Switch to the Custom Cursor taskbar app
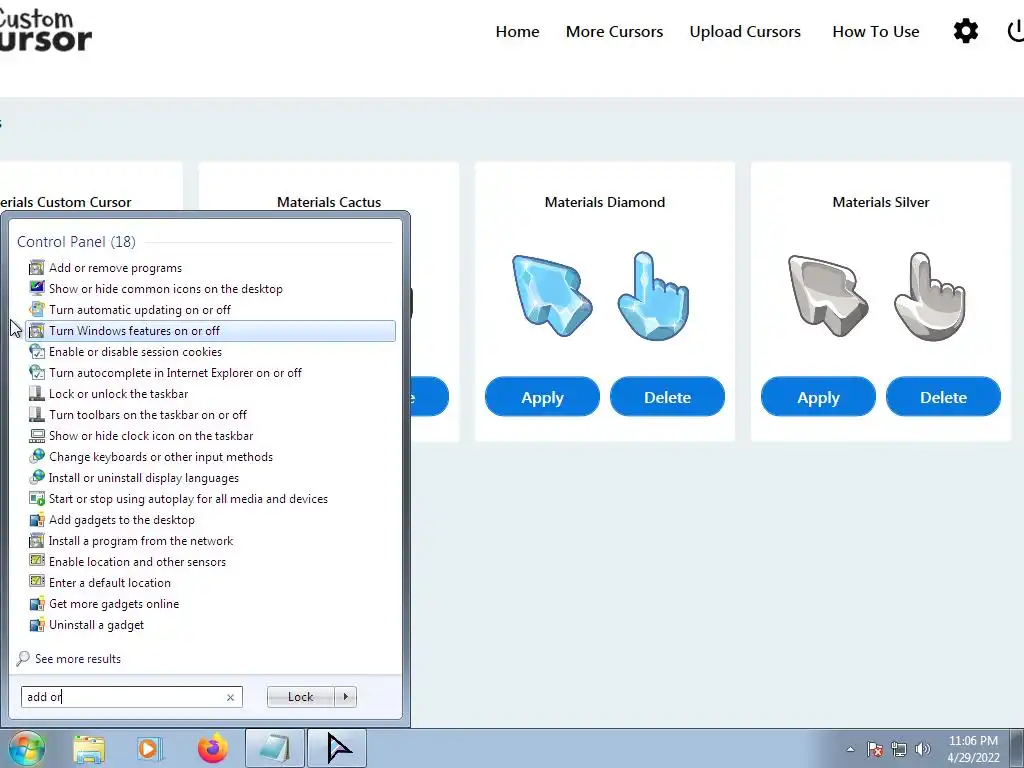The width and height of the screenshot is (1024, 768). pos(337,748)
